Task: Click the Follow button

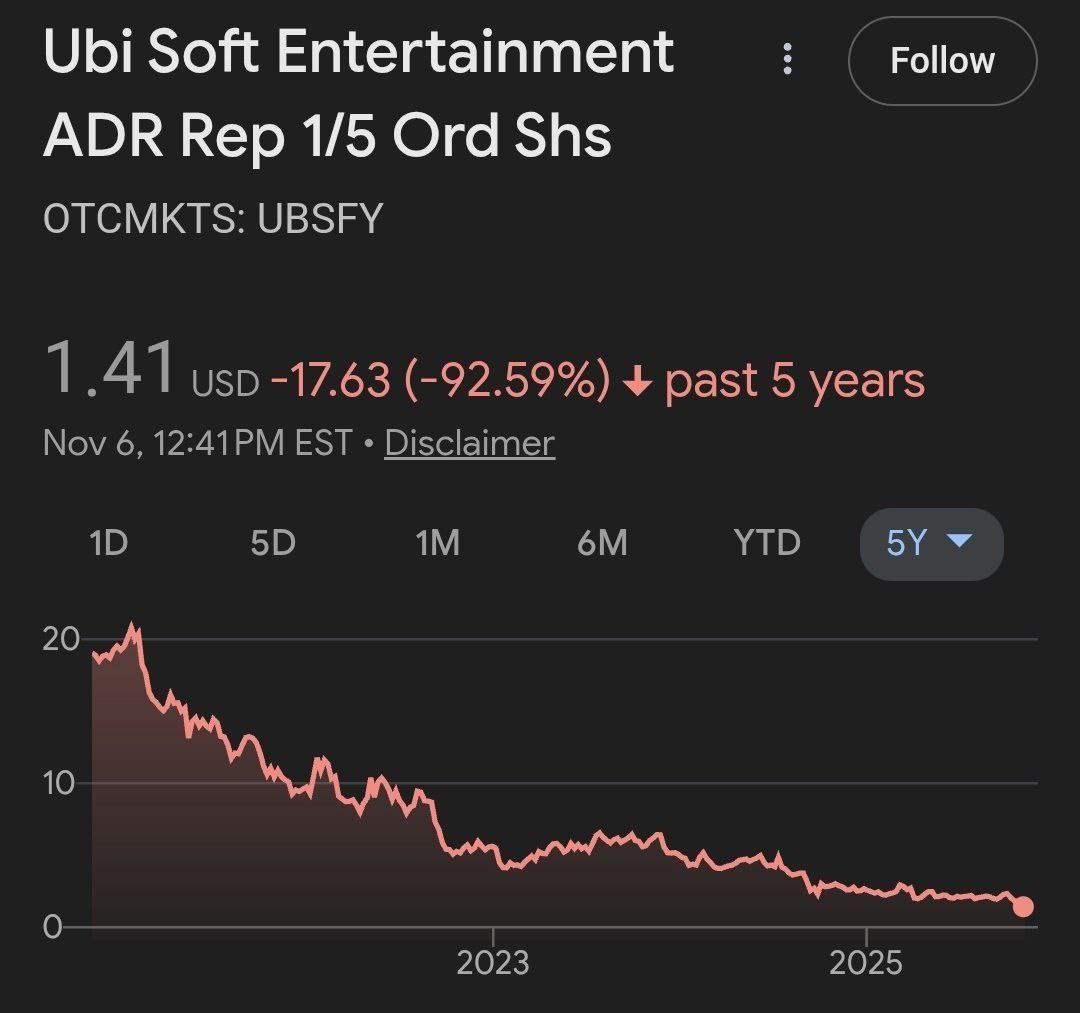Action: (942, 61)
